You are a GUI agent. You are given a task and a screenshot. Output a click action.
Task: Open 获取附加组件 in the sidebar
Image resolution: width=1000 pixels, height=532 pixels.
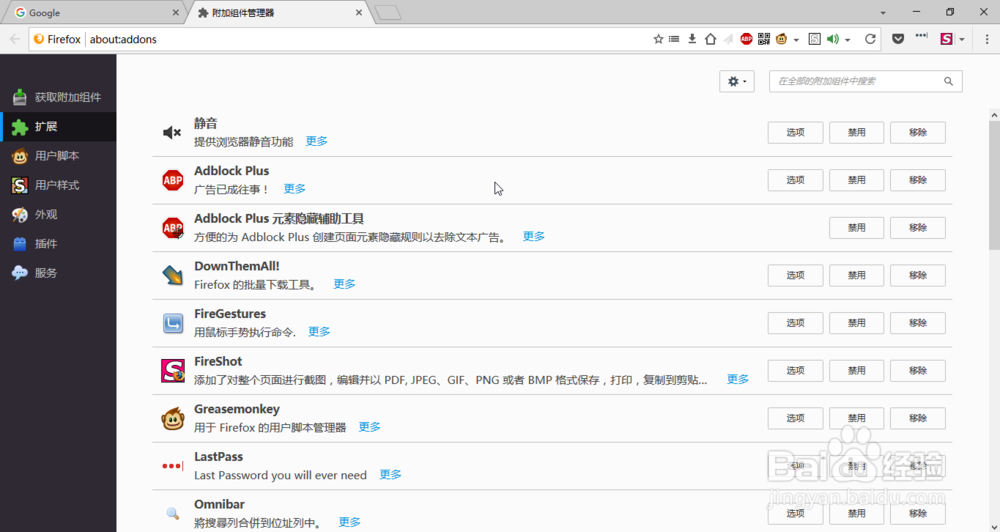[x=58, y=97]
